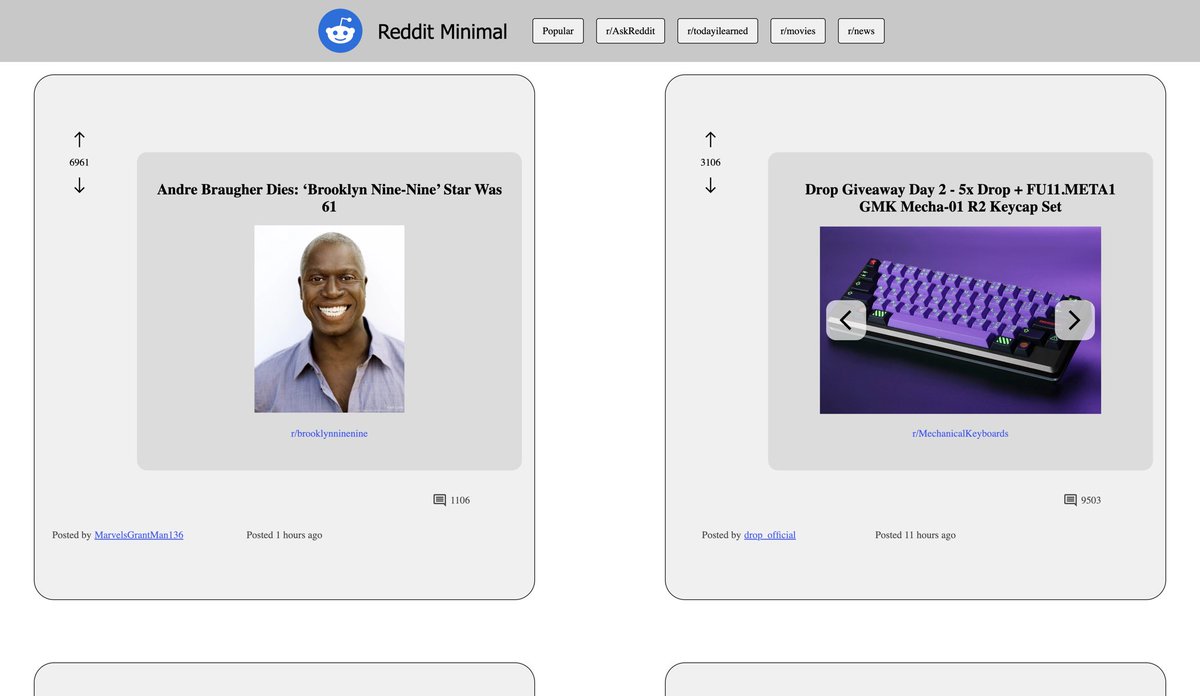Visit MarvelsGrantMan136 user profile
Screen dimensions: 1200x696
pyautogui.click(x=139, y=535)
